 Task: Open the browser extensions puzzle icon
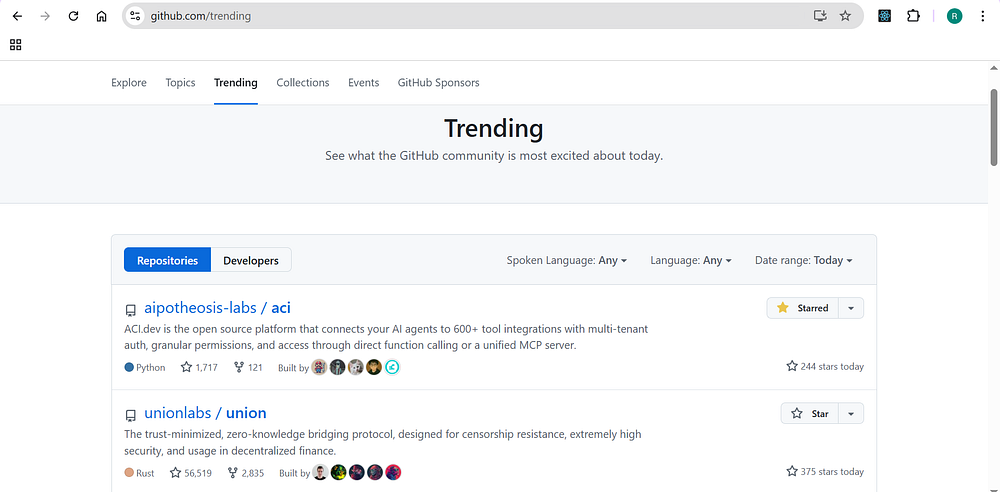pos(913,16)
